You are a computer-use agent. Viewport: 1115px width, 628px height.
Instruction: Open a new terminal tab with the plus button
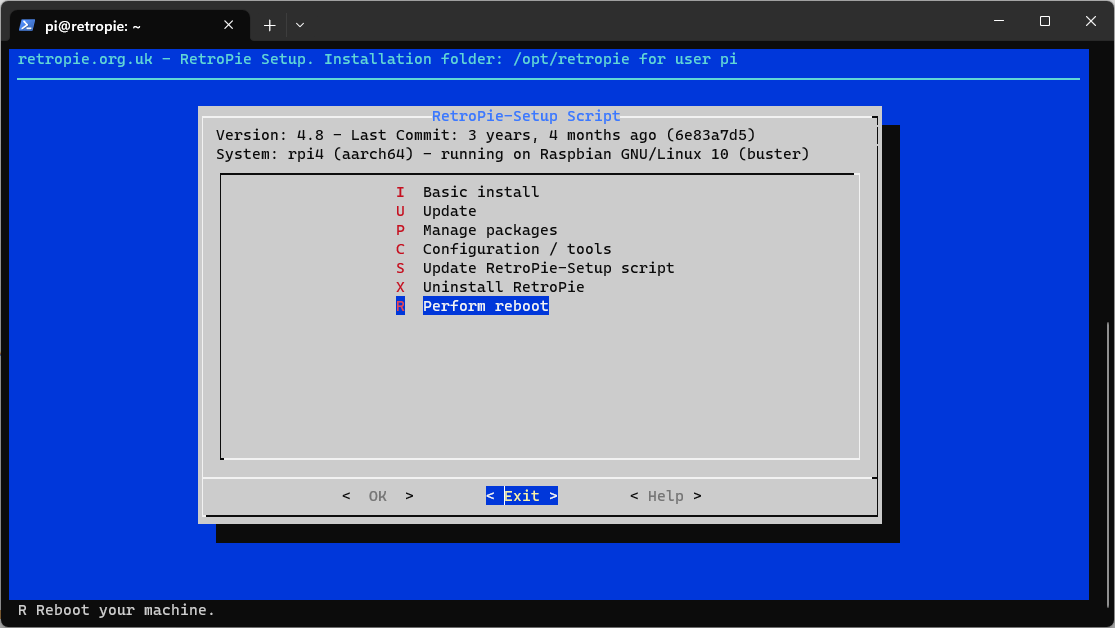(270, 26)
